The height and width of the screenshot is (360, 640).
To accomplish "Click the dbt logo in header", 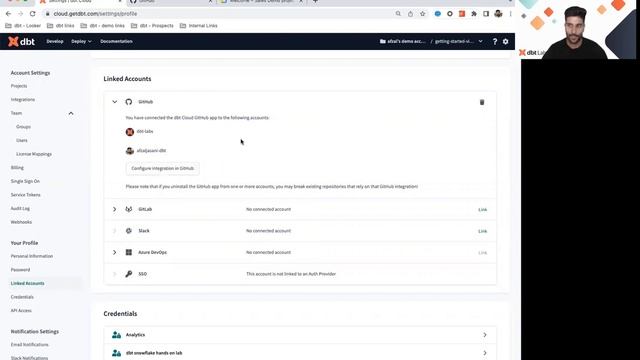I will [x=21, y=41].
